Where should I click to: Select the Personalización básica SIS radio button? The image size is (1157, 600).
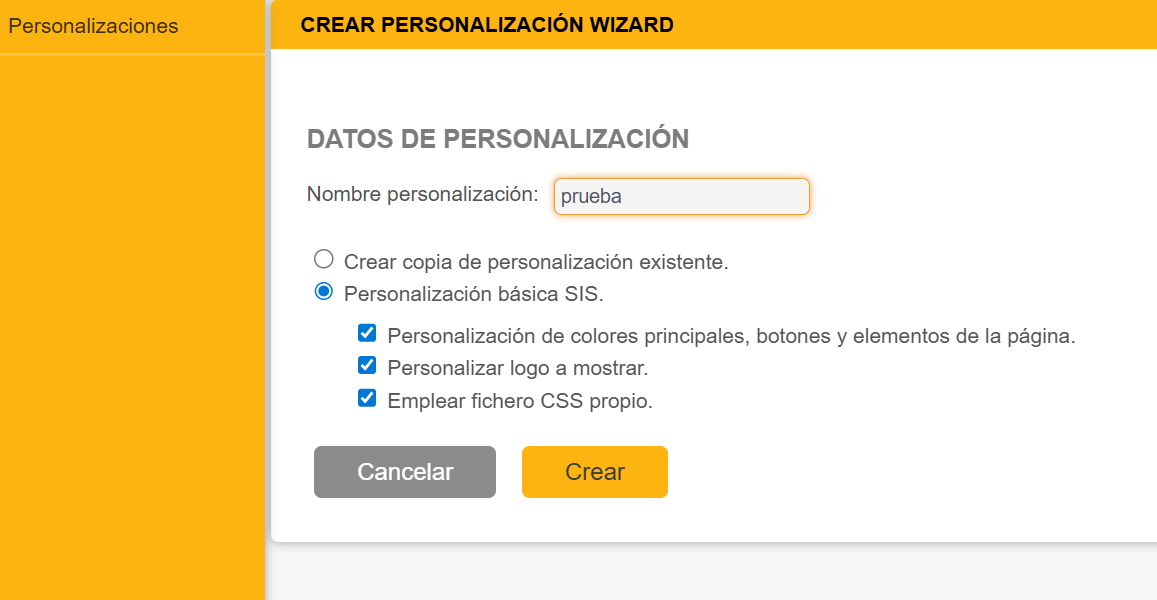(x=323, y=292)
